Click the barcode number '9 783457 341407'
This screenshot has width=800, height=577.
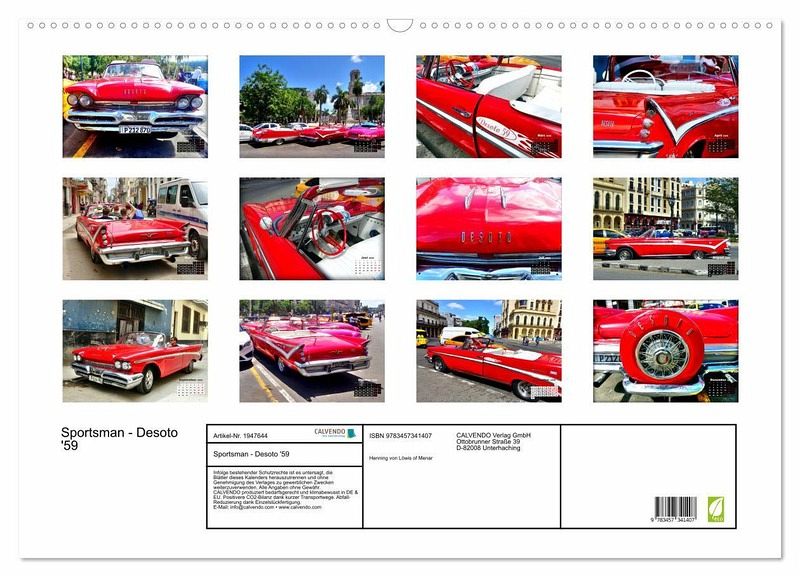(x=672, y=520)
